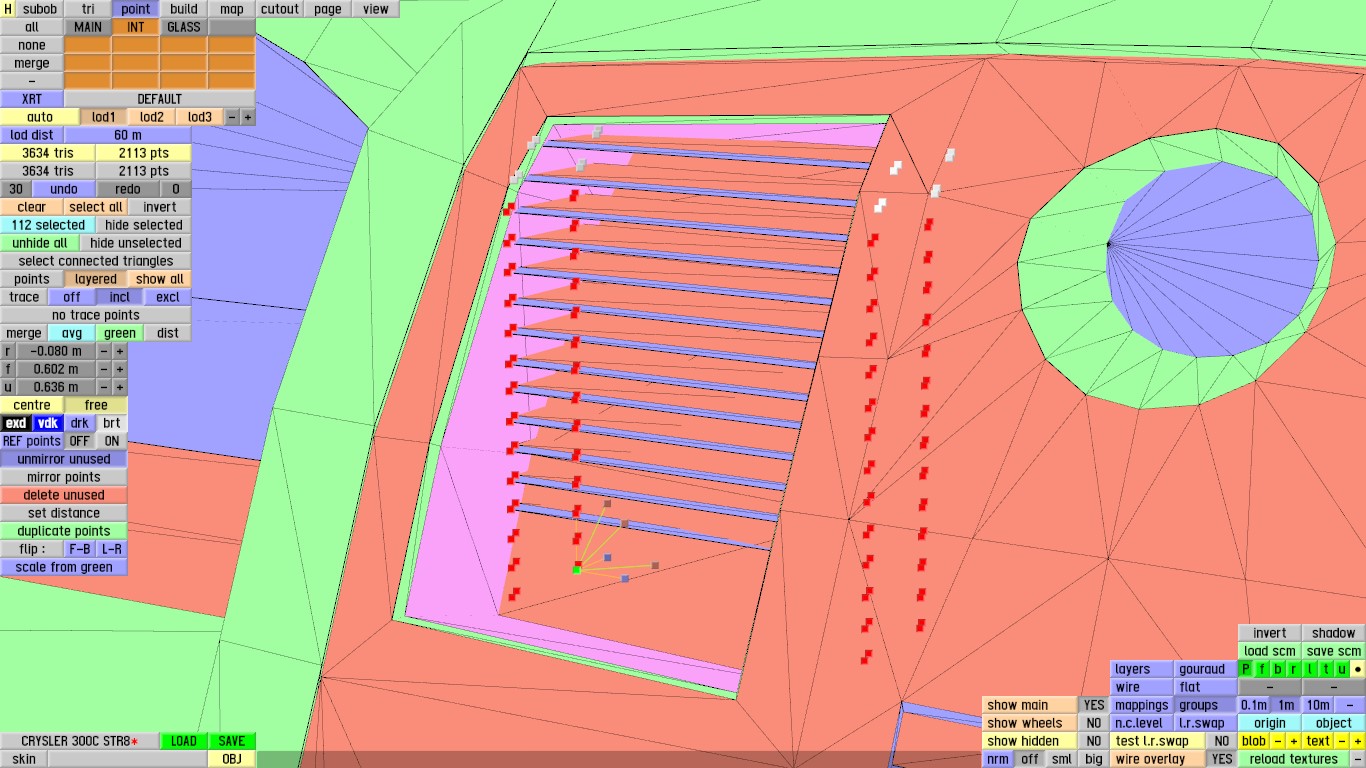
Task: Choose 'show all' points display
Action: 160,279
